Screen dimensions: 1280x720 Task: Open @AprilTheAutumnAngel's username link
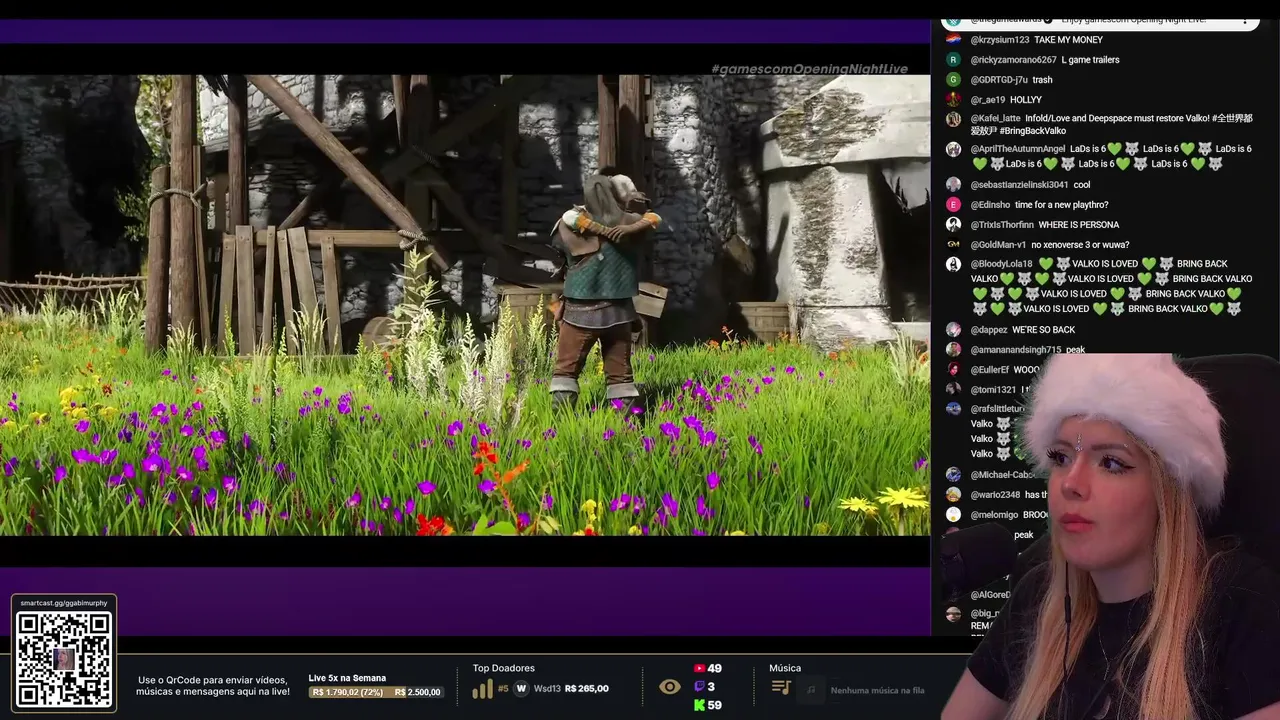point(1018,149)
